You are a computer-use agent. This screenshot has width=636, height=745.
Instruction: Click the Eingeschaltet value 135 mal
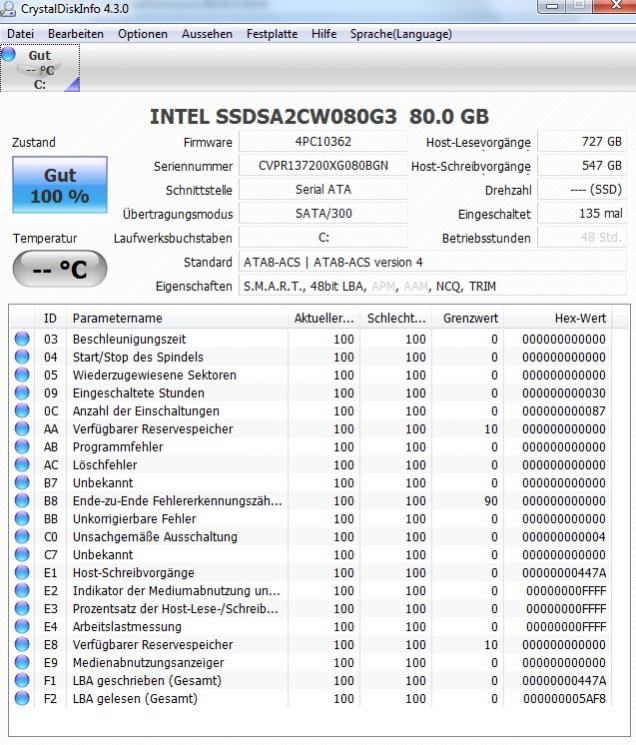click(x=582, y=213)
